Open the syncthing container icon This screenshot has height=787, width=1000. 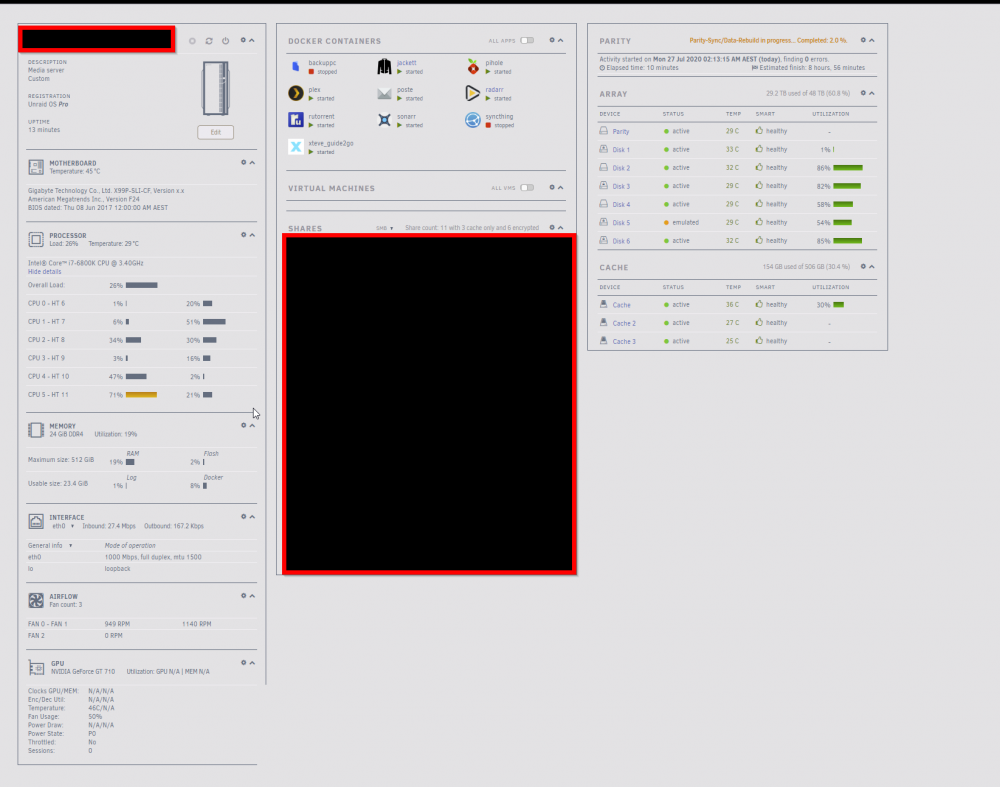pos(473,120)
